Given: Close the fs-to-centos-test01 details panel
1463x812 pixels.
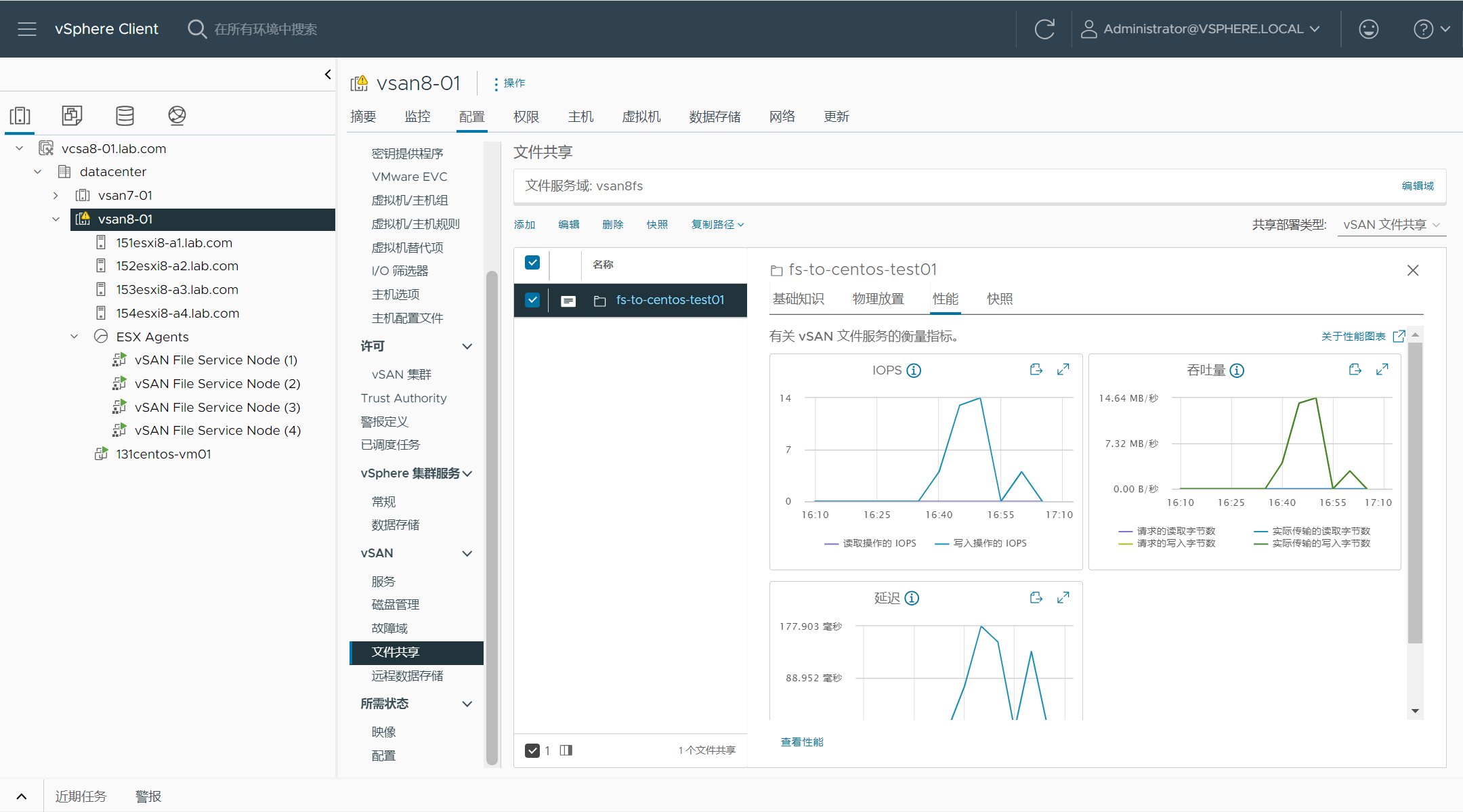Looking at the screenshot, I should [1413, 270].
